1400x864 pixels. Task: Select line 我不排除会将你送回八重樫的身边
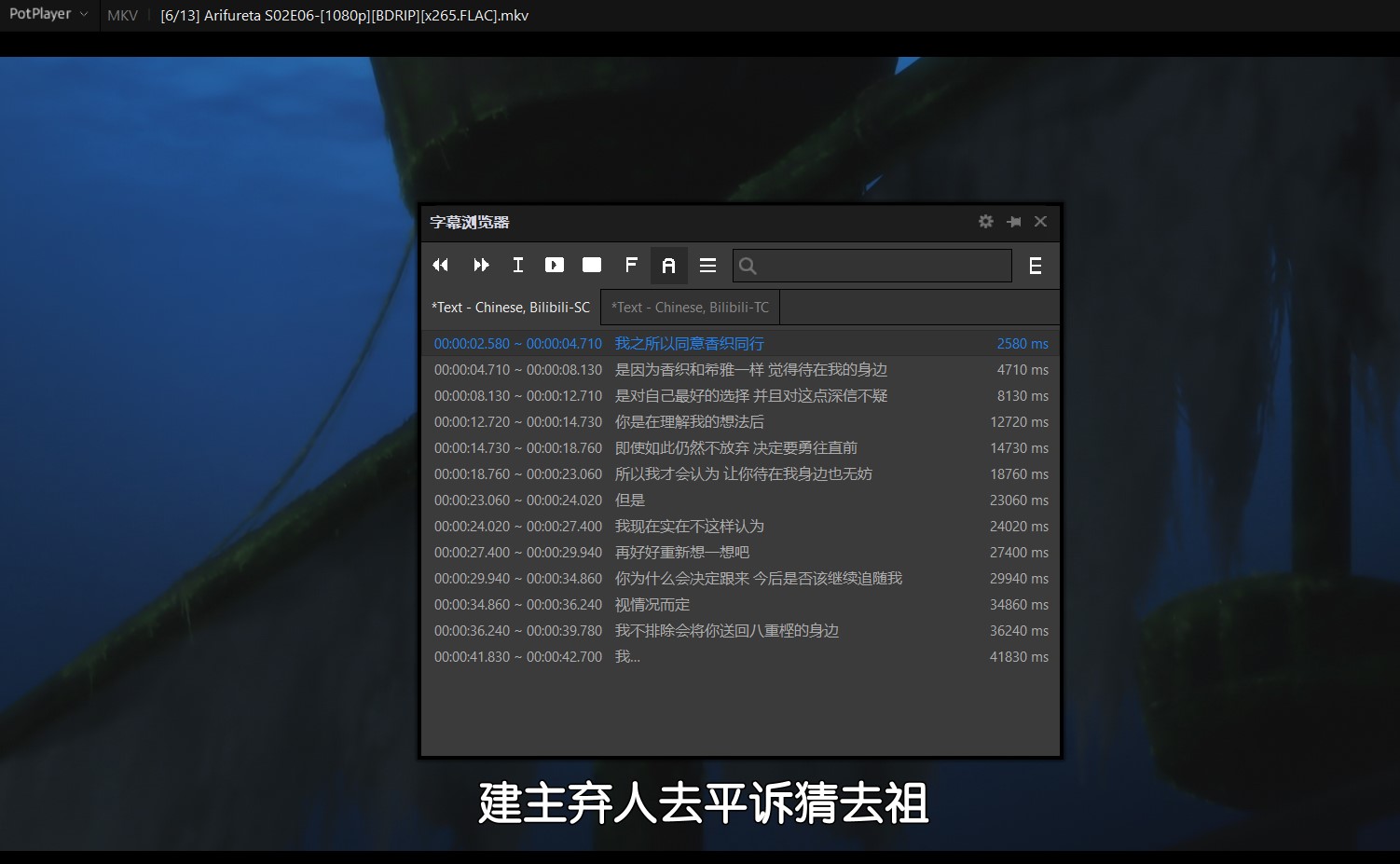[740, 631]
